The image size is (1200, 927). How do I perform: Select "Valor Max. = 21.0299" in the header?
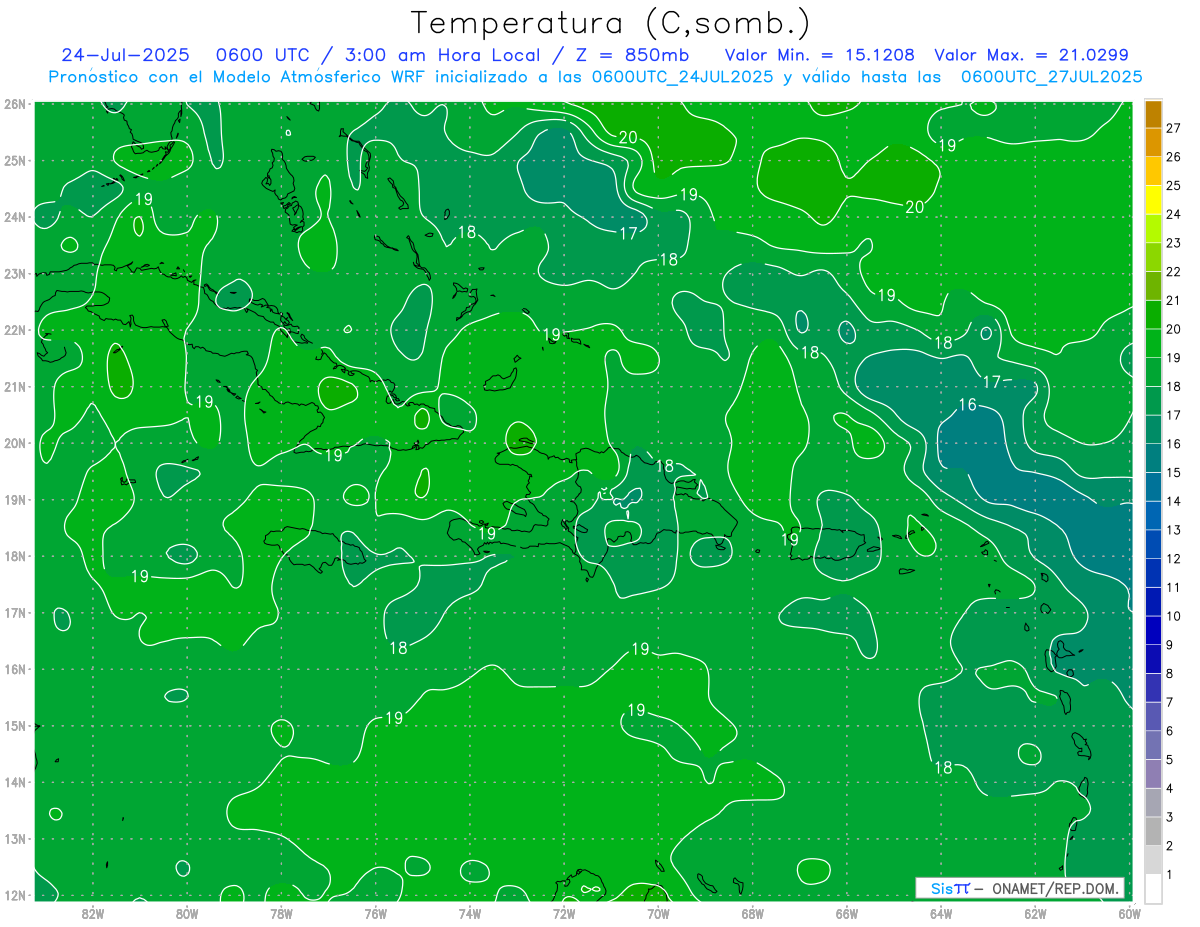[x=1031, y=55]
